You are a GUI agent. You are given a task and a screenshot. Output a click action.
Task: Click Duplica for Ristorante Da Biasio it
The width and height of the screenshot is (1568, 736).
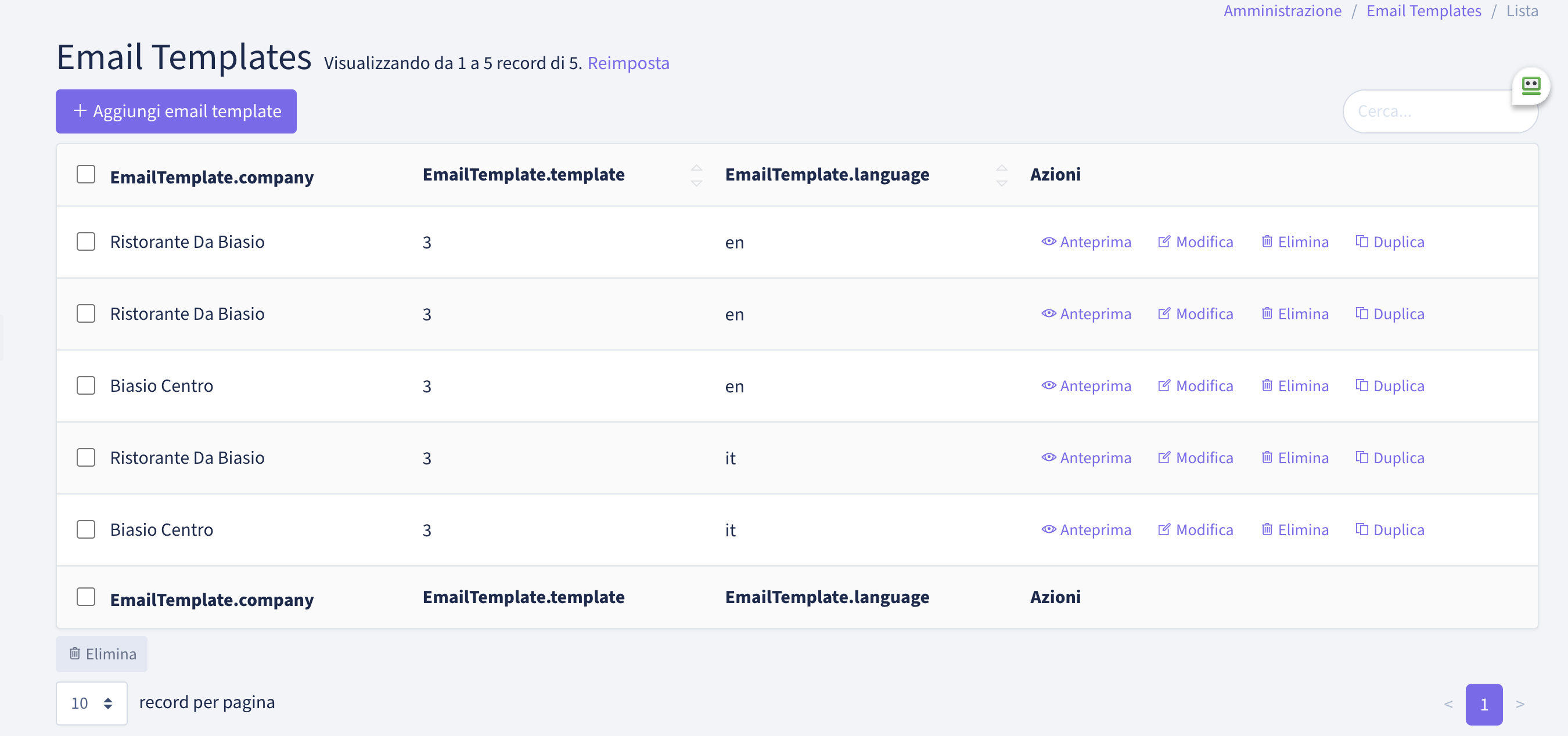pos(1390,457)
